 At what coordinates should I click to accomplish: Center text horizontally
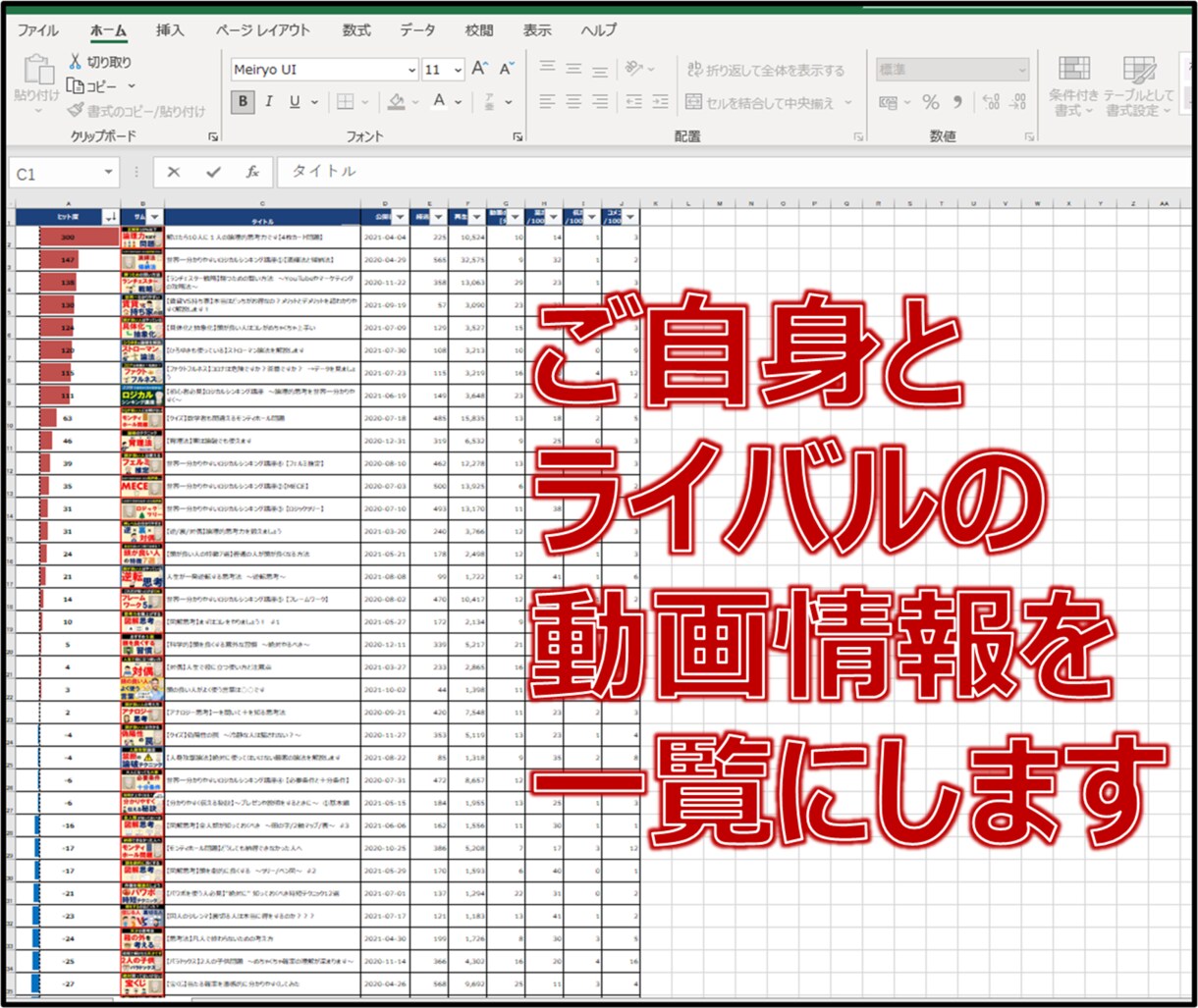573,101
